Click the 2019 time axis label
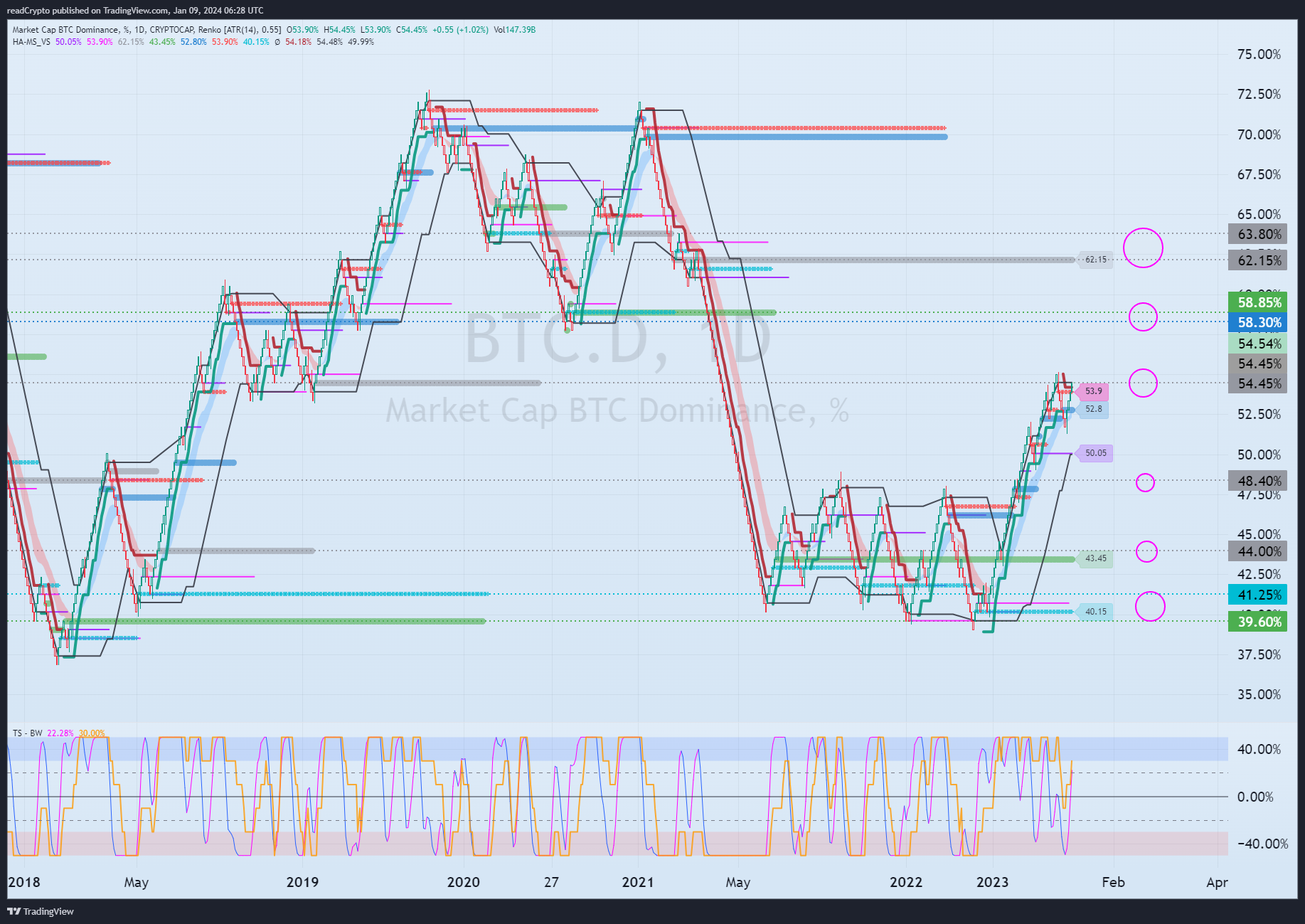 click(302, 883)
